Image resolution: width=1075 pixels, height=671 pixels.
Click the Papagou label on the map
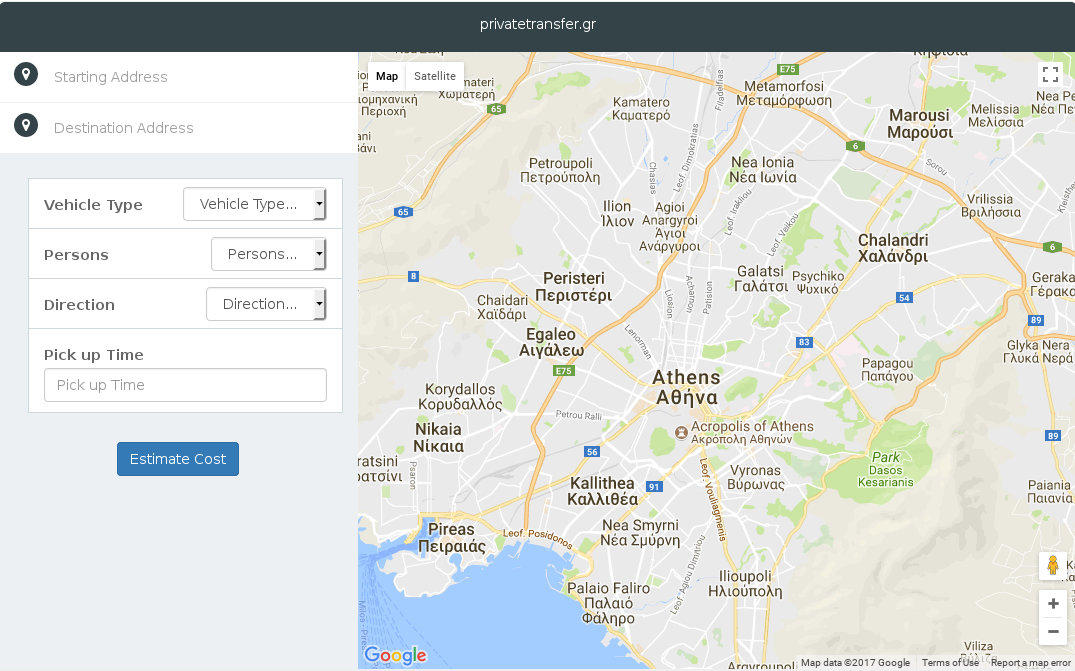point(887,369)
